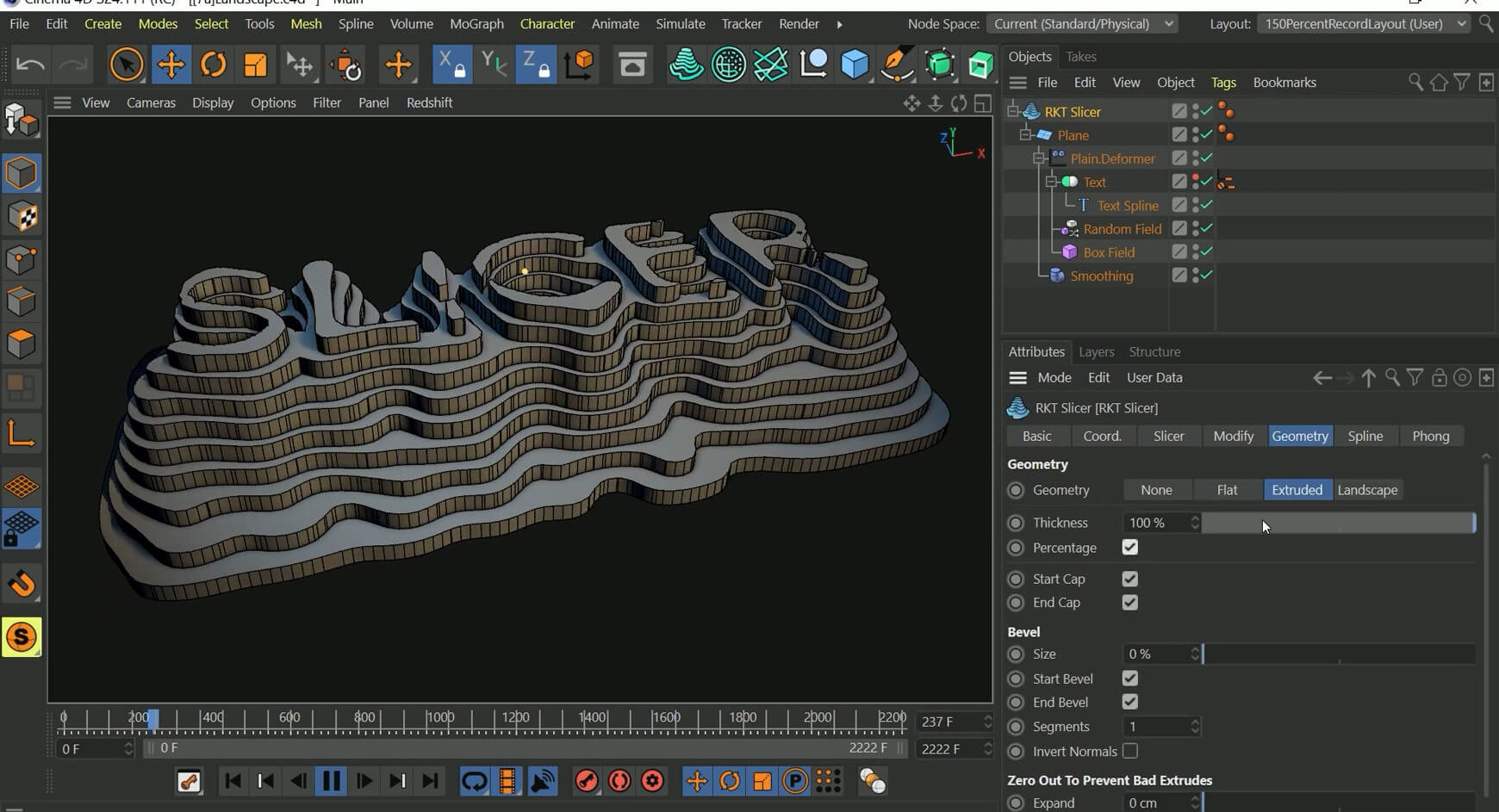
Task: Open the Spline Pen tool icon
Action: (897, 65)
